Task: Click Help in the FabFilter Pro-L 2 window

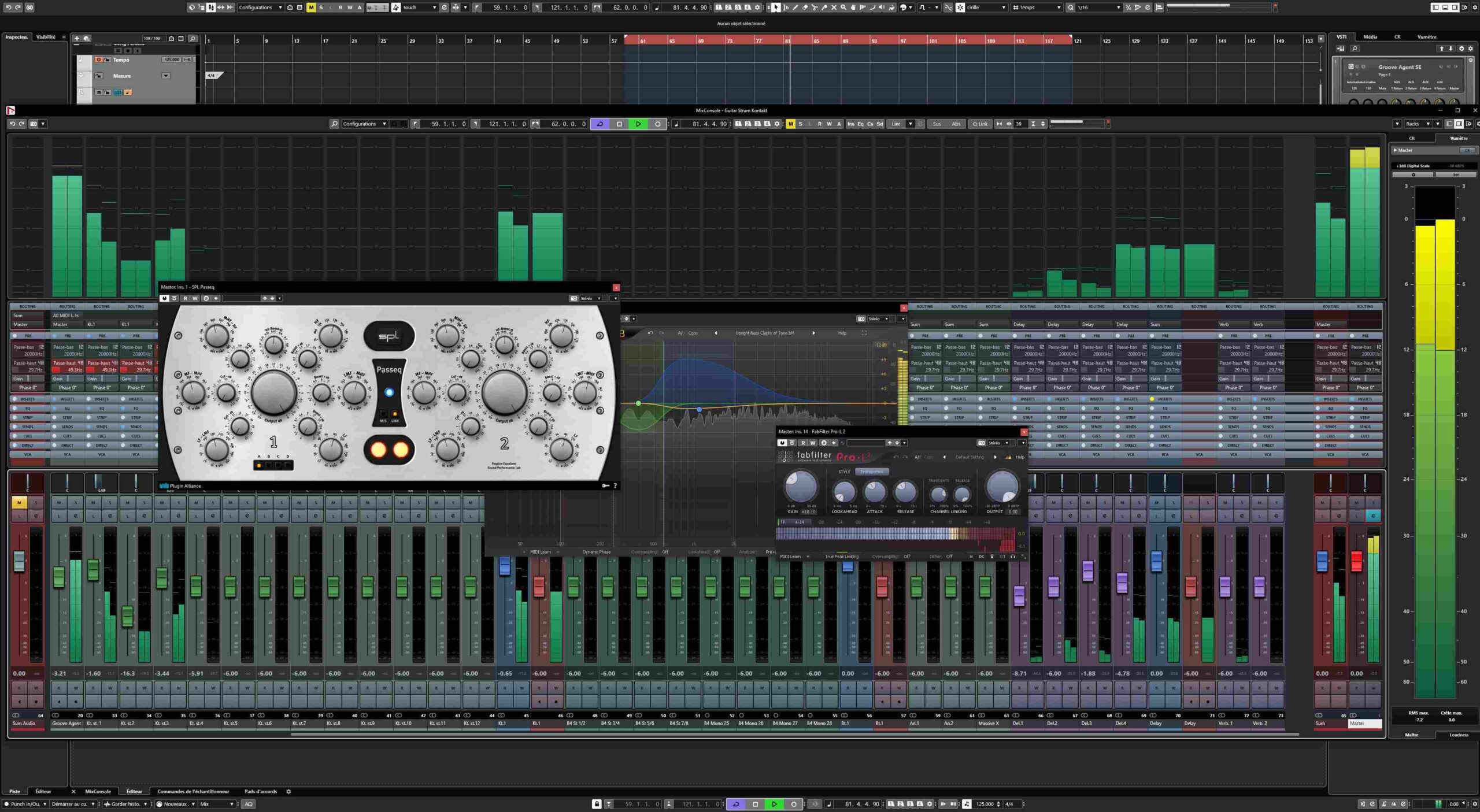Action: point(1020,457)
